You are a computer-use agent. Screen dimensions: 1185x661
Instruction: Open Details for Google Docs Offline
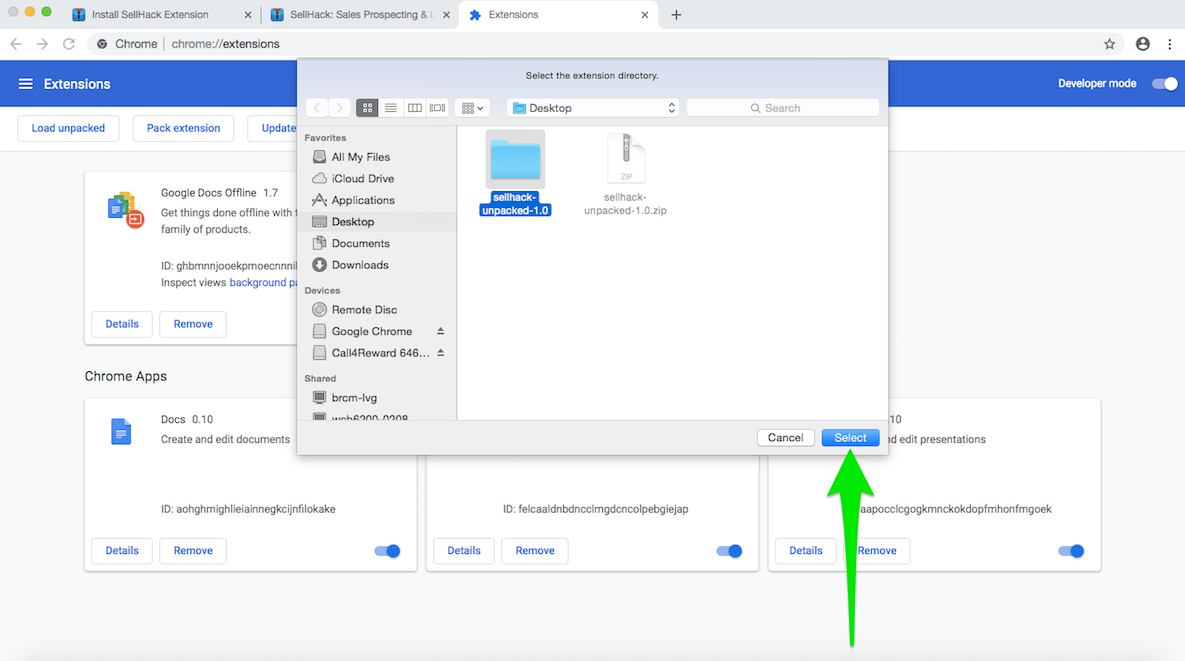(122, 324)
